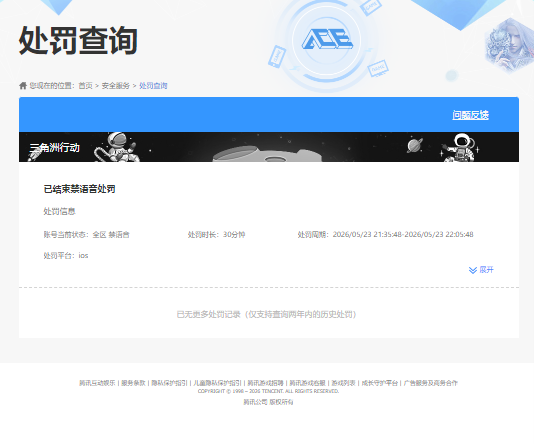Open 成长守护平台 footer link

click(379, 383)
